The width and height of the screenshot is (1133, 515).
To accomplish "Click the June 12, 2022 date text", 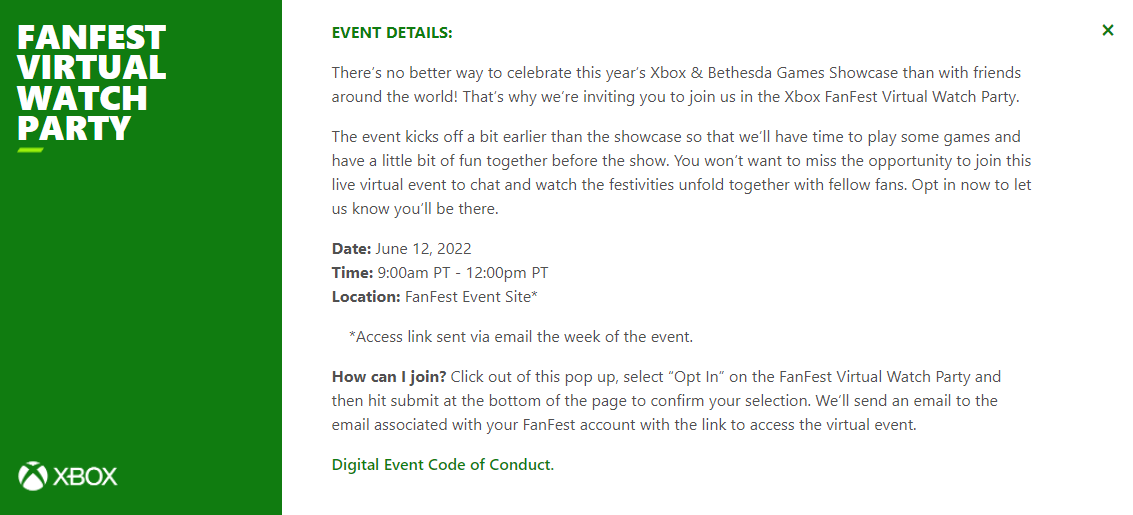I will [x=423, y=249].
